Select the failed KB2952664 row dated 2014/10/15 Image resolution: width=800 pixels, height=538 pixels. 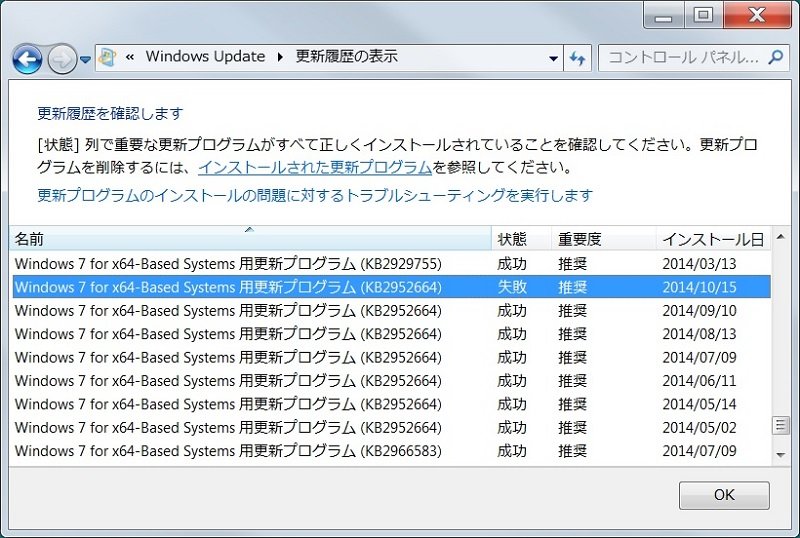pos(391,287)
